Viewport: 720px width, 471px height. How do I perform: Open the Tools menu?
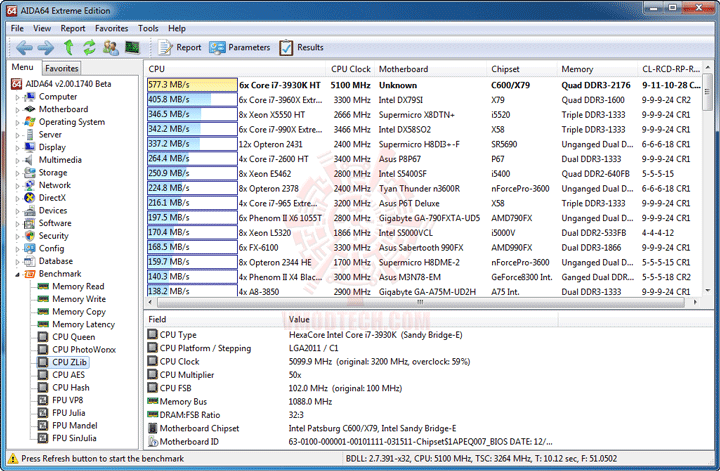pyautogui.click(x=148, y=28)
